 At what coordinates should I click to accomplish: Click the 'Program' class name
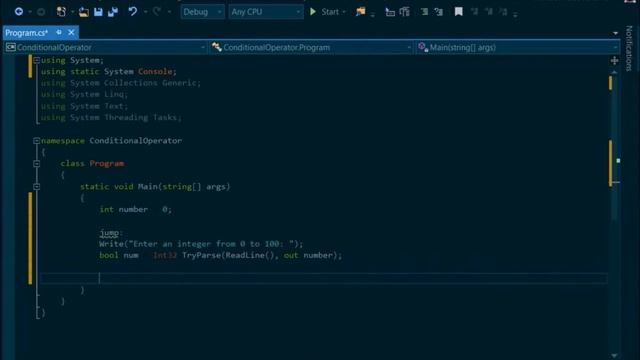pyautogui.click(x=107, y=163)
